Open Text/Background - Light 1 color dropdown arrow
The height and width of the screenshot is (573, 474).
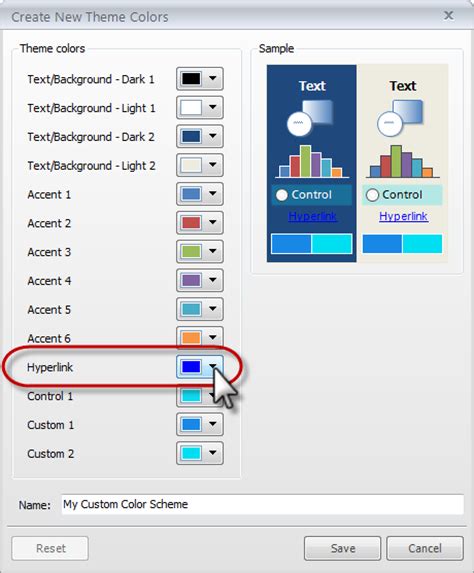[213, 107]
